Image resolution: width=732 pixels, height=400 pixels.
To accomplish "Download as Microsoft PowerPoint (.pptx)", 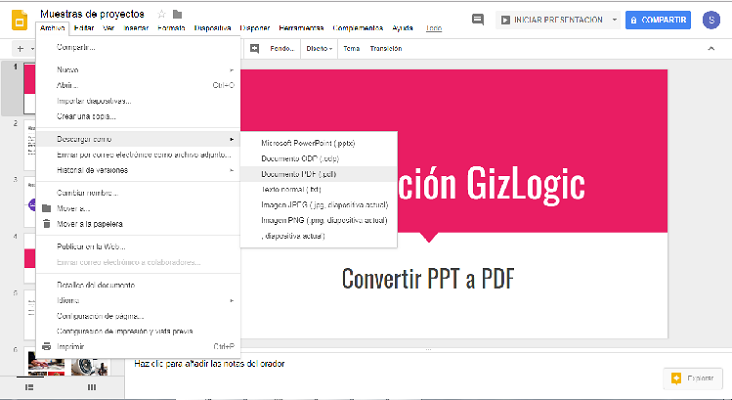I will [x=319, y=143].
